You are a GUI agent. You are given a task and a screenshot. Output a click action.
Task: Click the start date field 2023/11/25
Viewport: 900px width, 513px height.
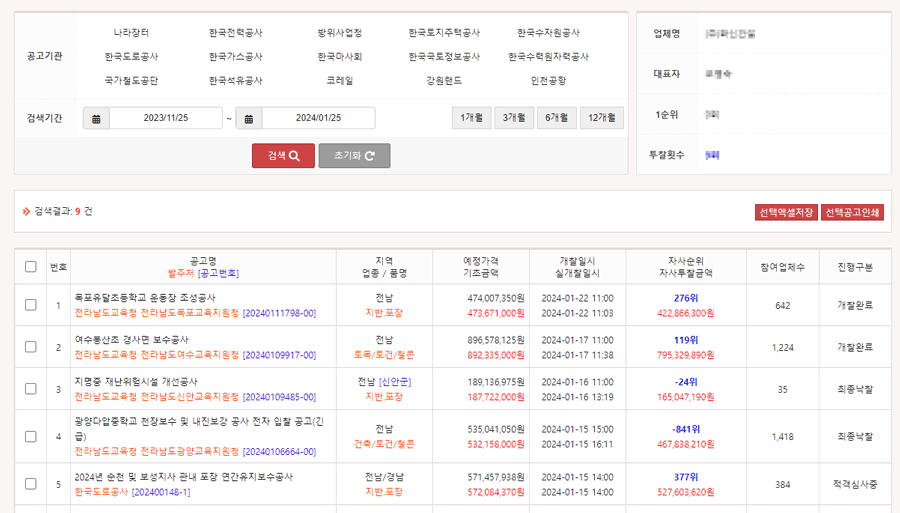[166, 118]
